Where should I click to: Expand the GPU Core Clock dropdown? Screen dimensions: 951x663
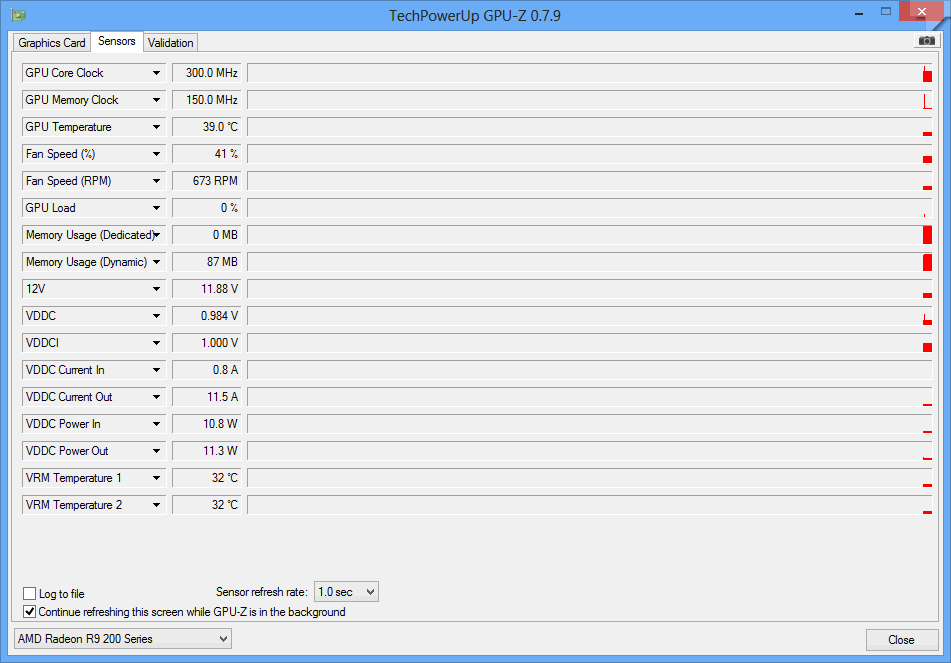94,73
